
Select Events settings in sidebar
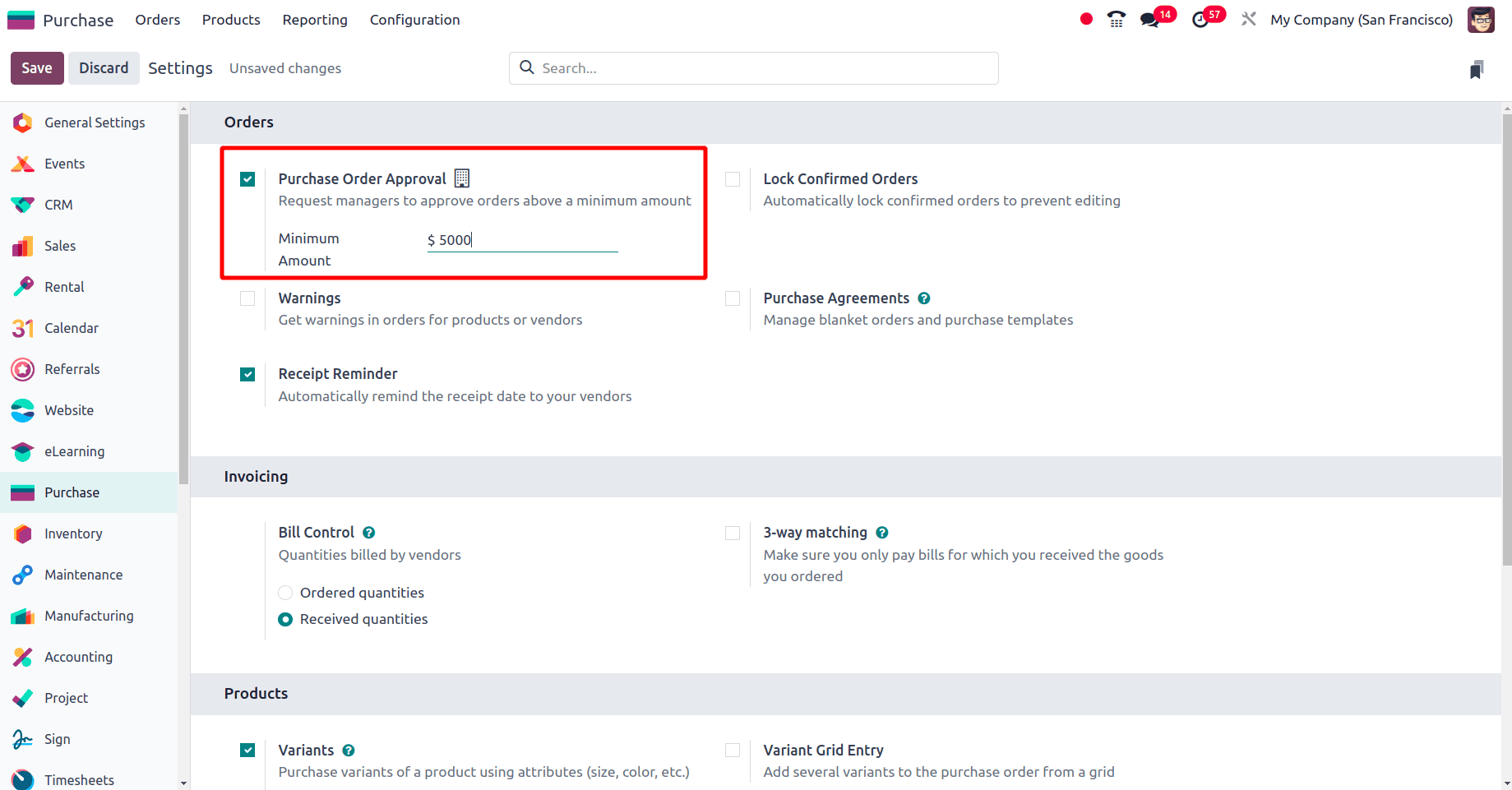(x=89, y=164)
